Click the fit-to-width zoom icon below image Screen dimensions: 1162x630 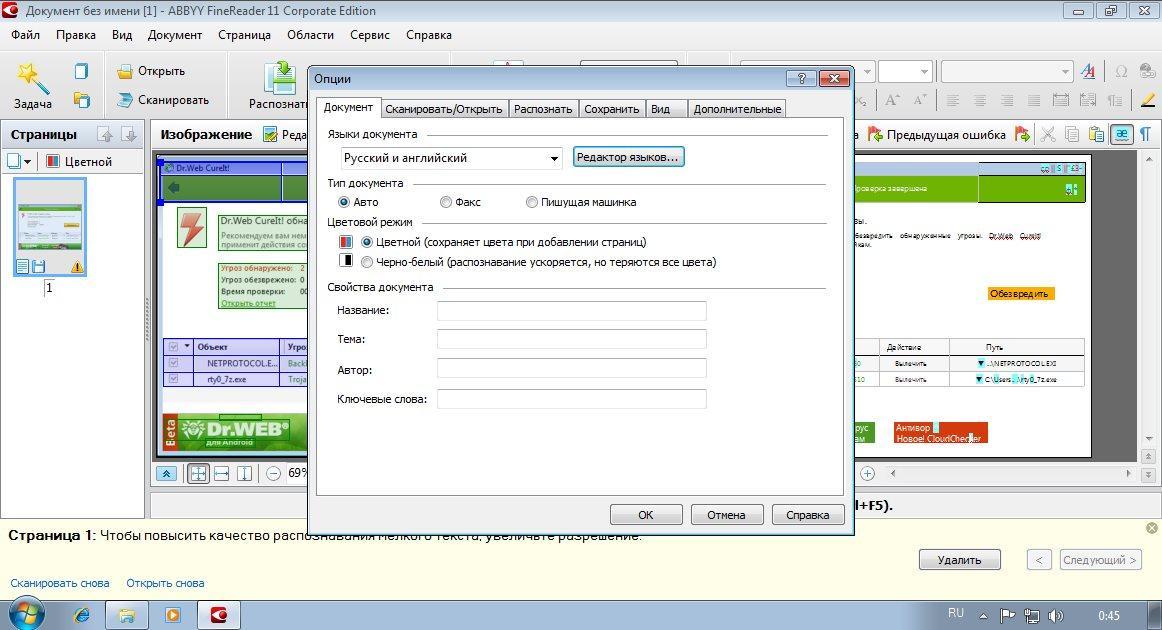pyautogui.click(x=222, y=474)
